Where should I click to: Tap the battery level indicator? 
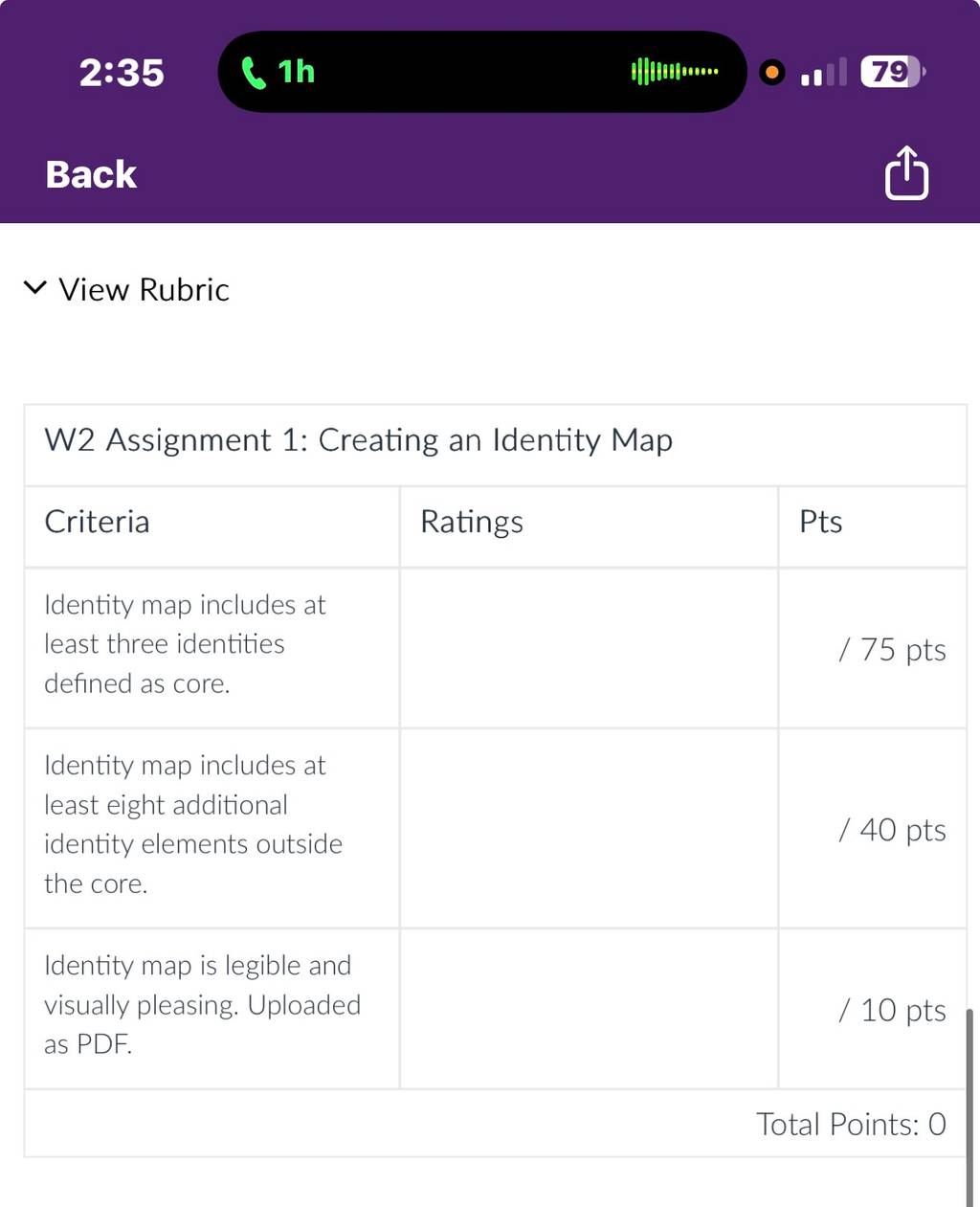893,72
